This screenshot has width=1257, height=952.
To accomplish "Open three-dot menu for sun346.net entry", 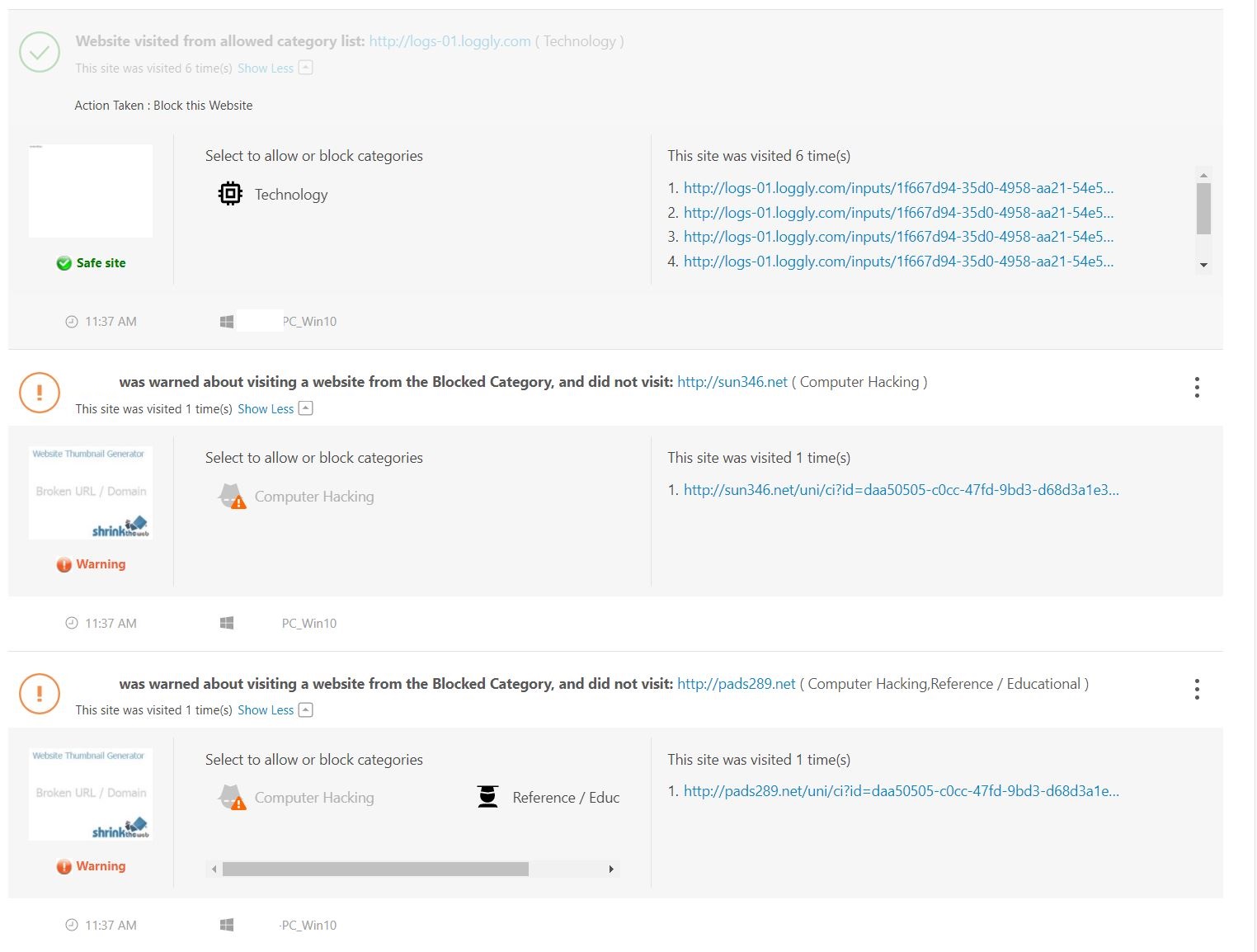I will [x=1196, y=388].
